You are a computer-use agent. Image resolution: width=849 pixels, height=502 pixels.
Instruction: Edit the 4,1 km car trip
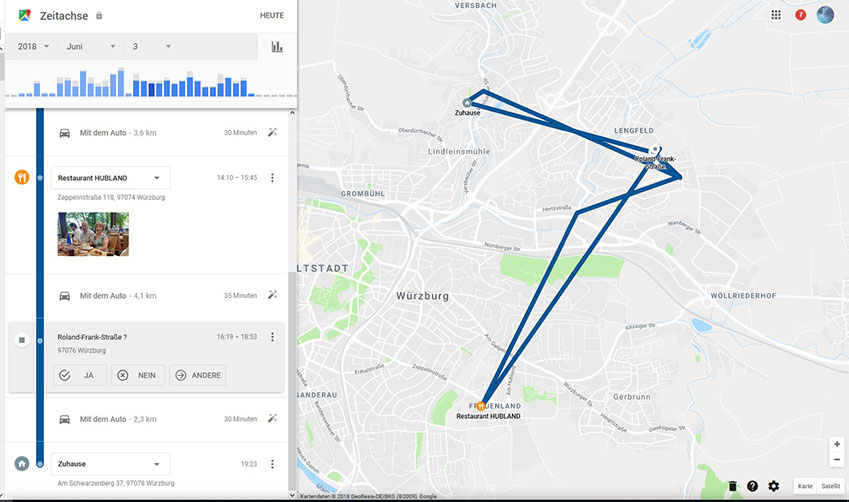pos(272,295)
